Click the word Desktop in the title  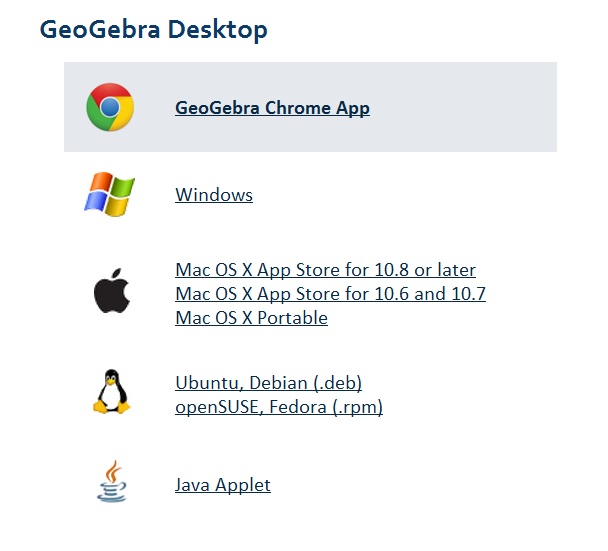pos(218,29)
